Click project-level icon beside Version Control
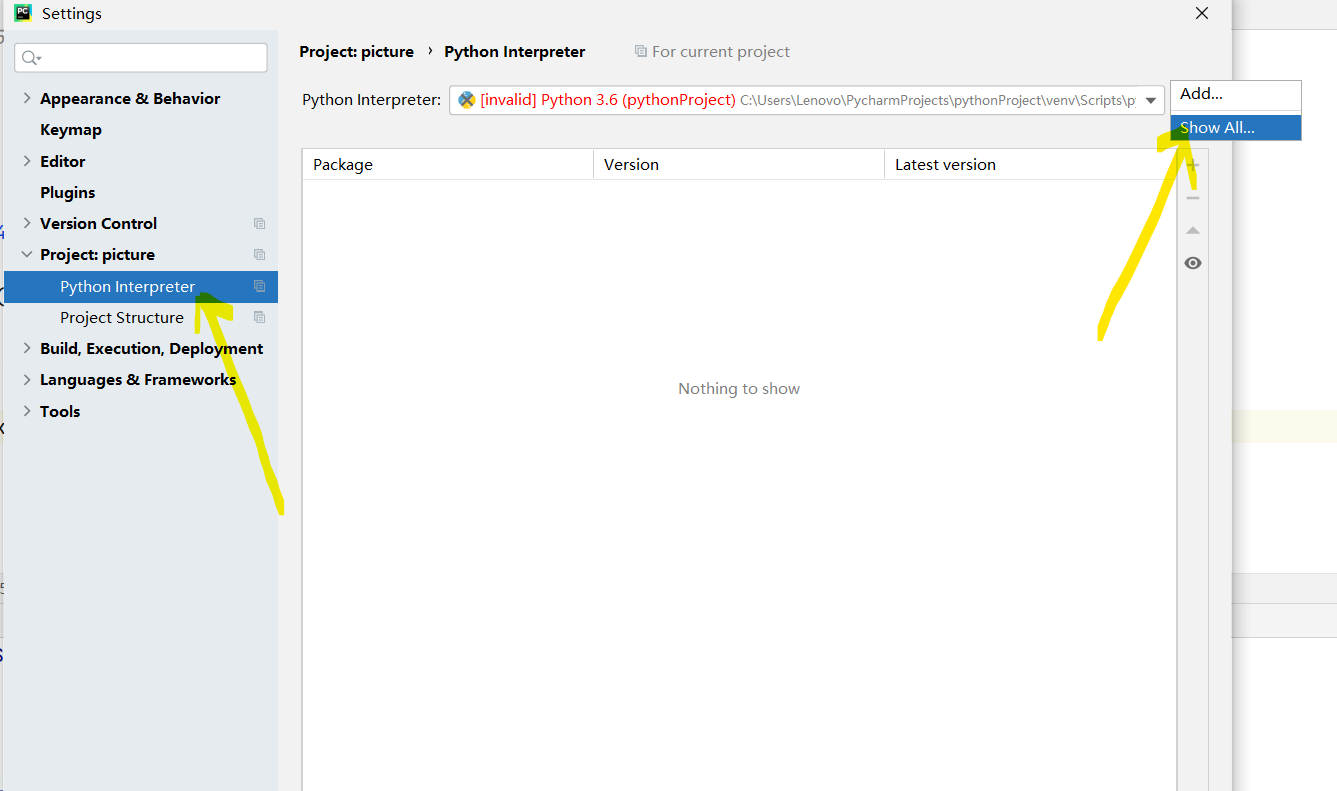1337x791 pixels. [x=259, y=223]
